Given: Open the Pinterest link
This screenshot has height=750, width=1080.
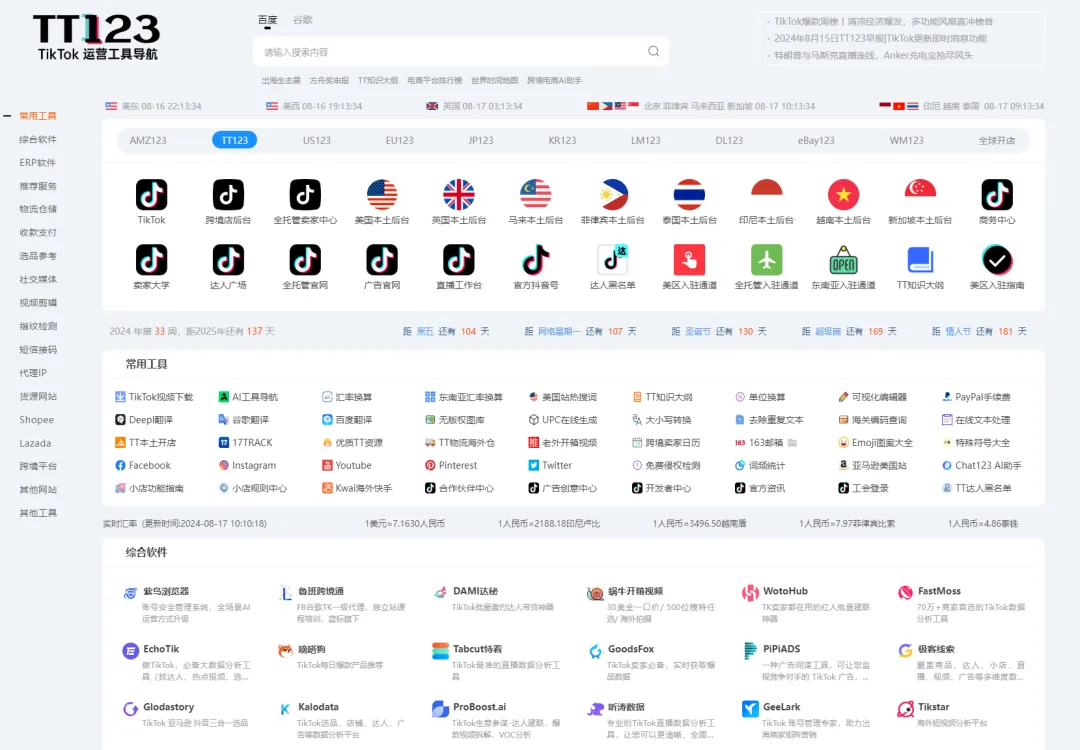Looking at the screenshot, I should click(451, 466).
